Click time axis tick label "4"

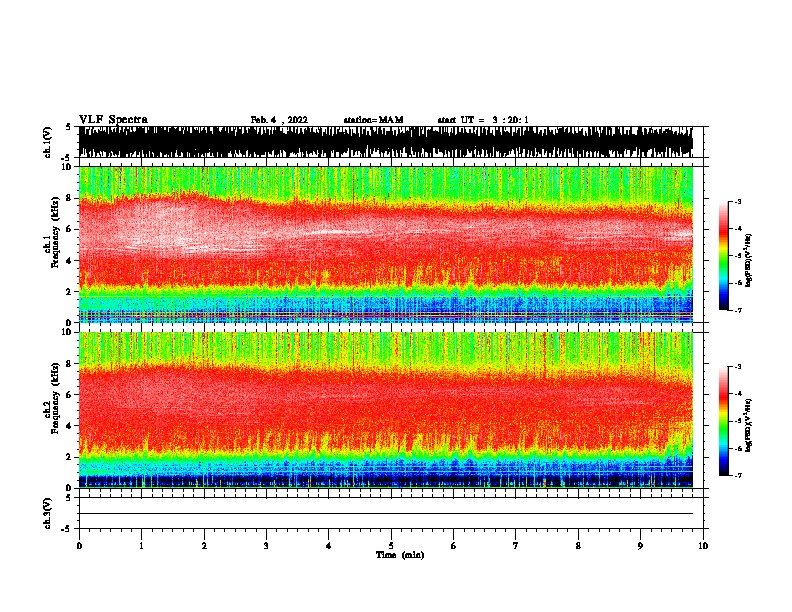(x=328, y=546)
